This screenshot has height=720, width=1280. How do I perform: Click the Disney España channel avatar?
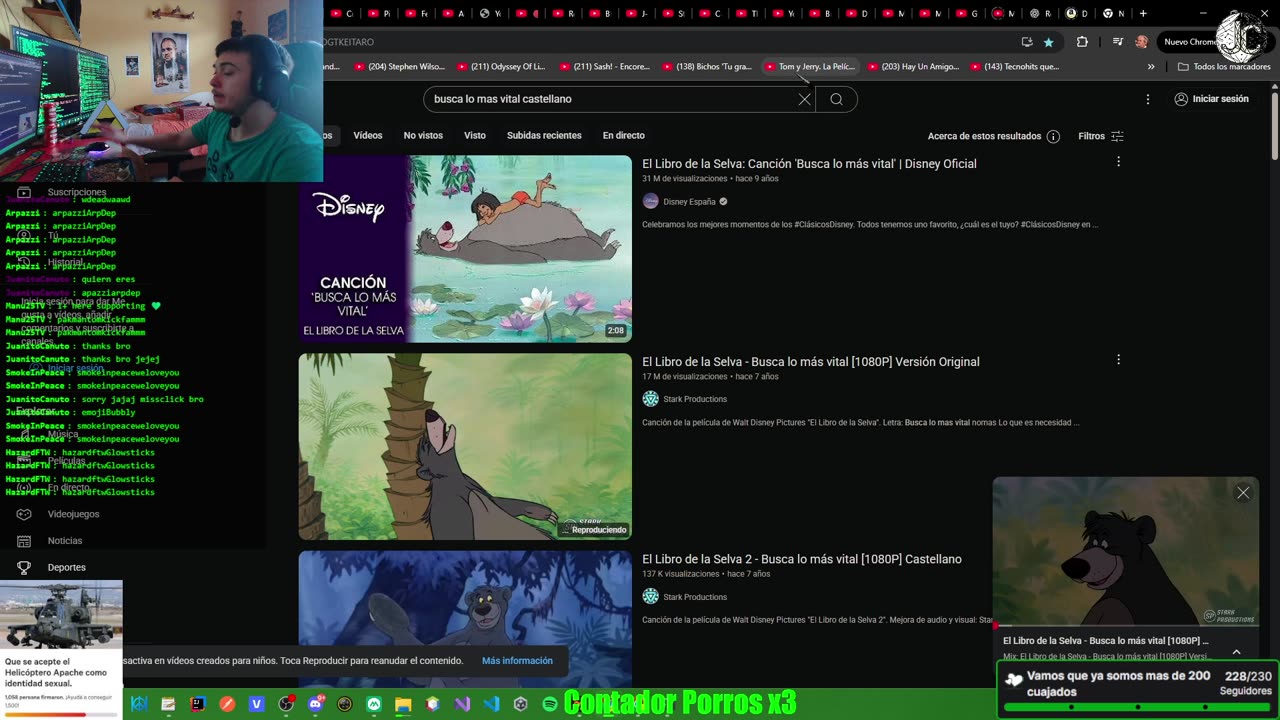click(x=651, y=201)
